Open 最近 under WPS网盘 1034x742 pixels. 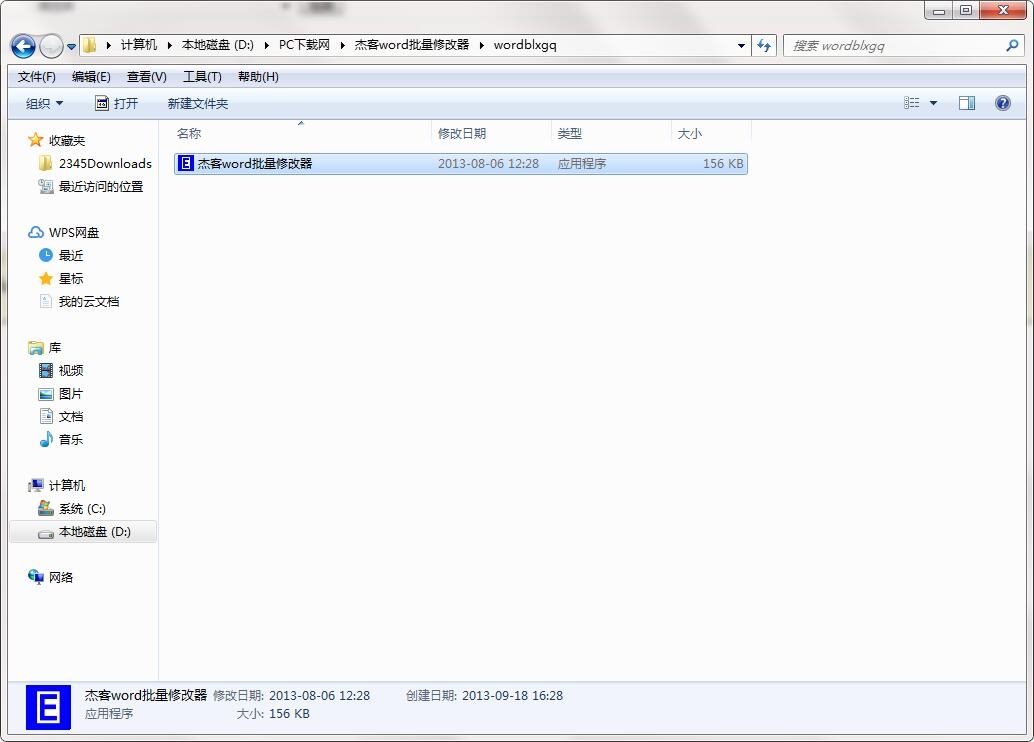71,255
